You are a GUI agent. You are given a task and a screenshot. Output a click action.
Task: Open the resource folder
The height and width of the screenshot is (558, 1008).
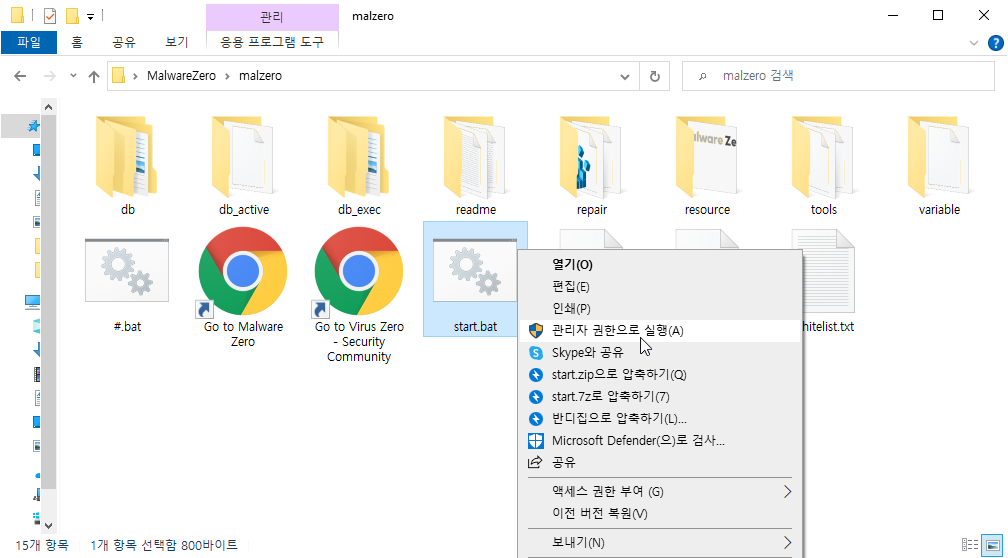point(707,158)
